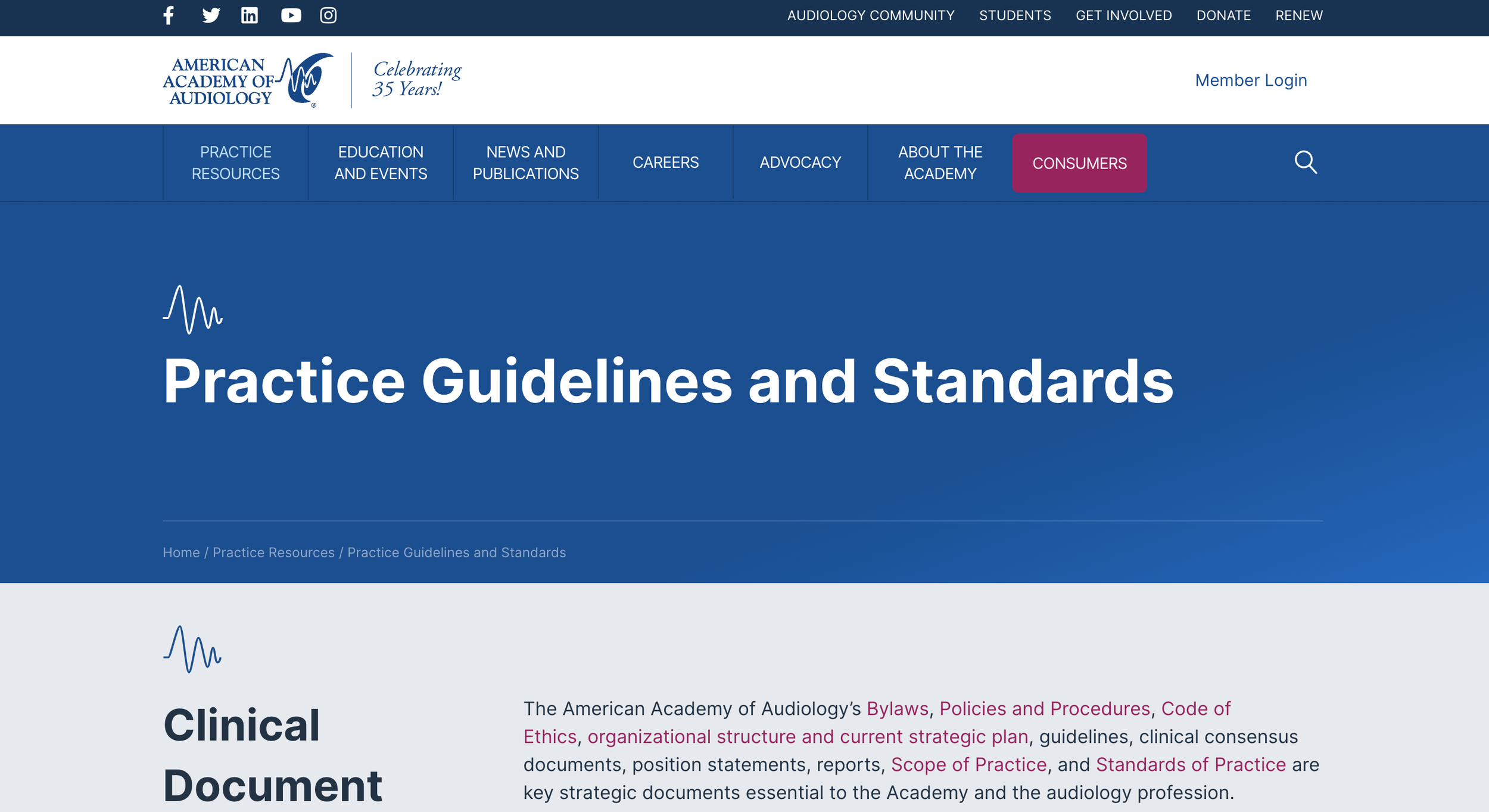Image resolution: width=1489 pixels, height=812 pixels.
Task: Open the Audiology Community link
Action: tap(870, 15)
